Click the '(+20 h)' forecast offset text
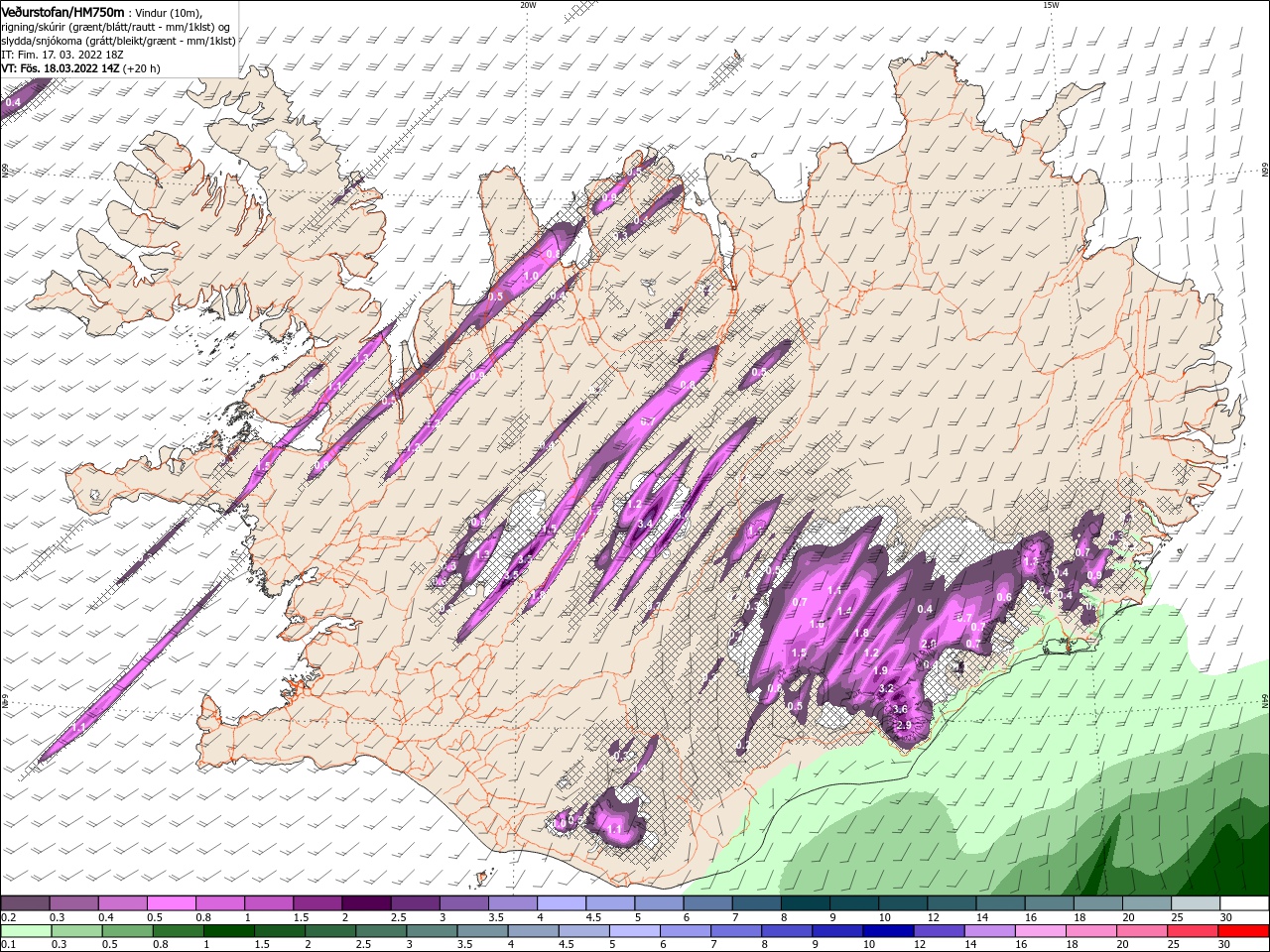 tap(142, 68)
